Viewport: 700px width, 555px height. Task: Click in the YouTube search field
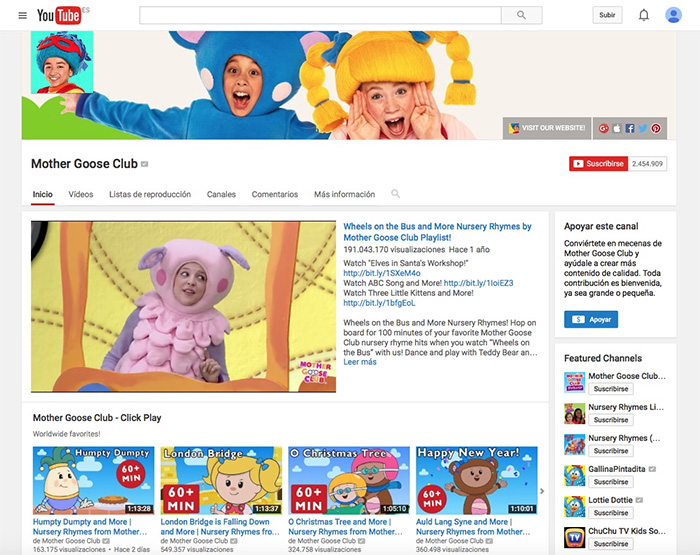coord(320,15)
